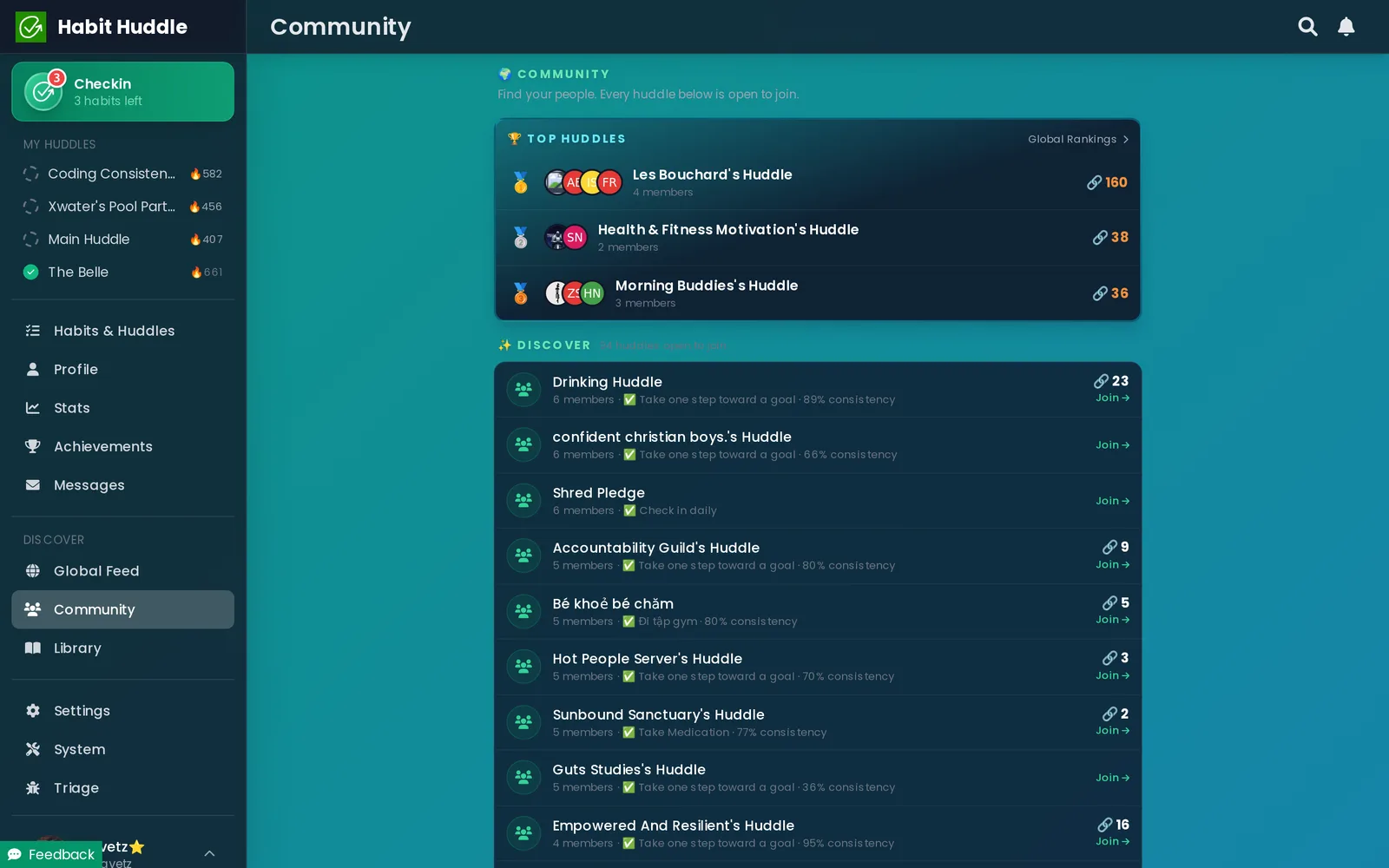Viewport: 1389px width, 868px height.
Task: Click the gold medal icon for Les Bouchard's
Action: [521, 182]
